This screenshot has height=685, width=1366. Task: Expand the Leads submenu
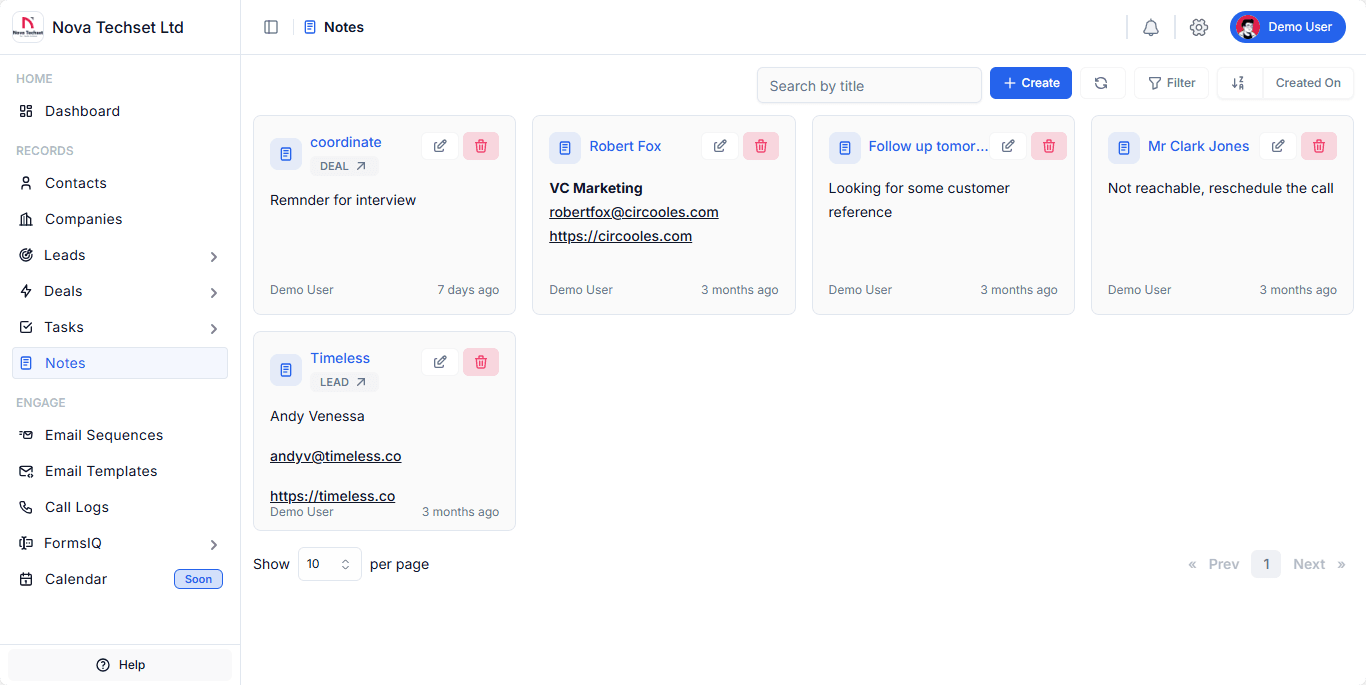click(x=213, y=256)
